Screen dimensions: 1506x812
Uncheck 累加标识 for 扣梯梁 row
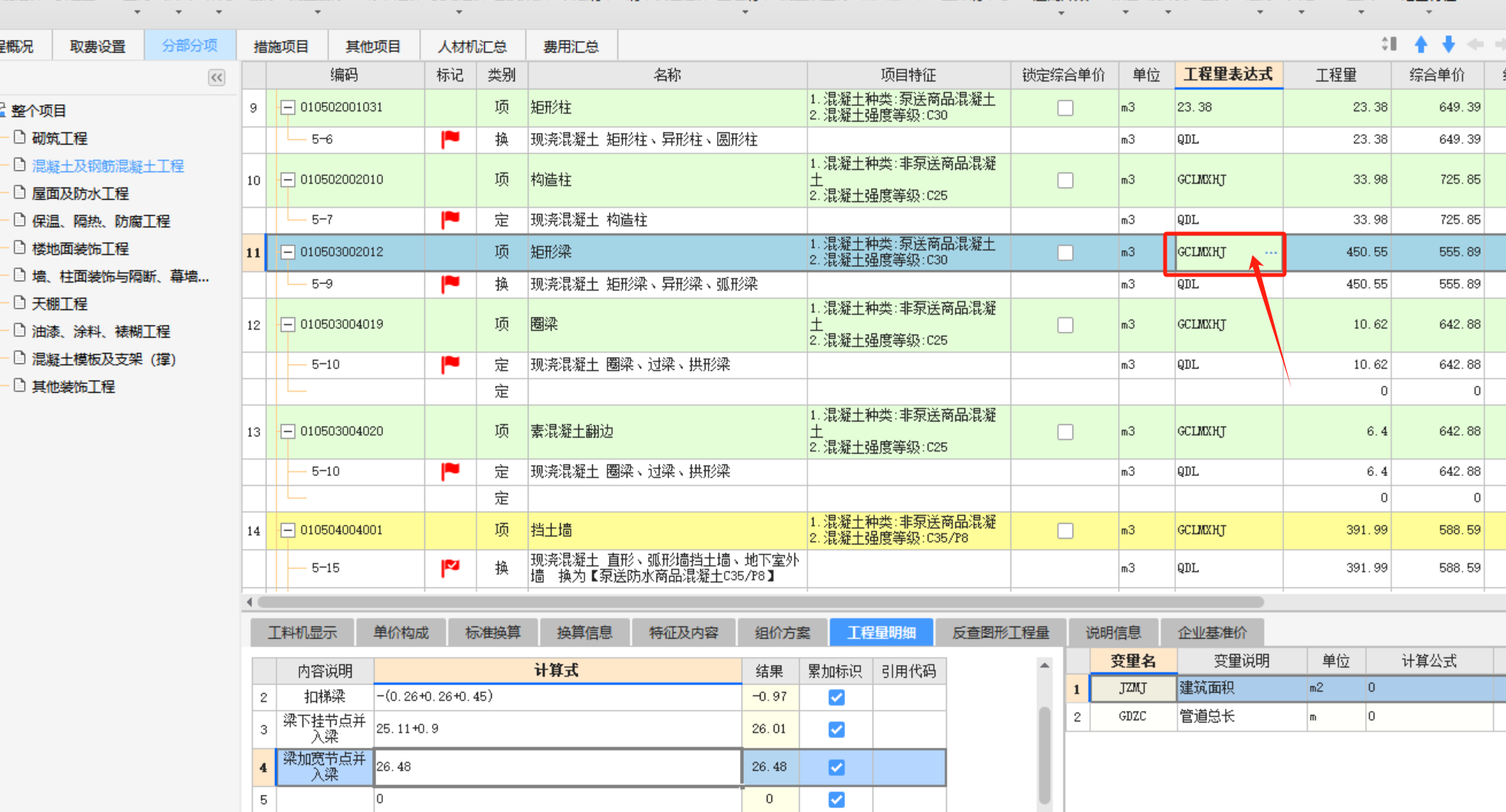(836, 697)
